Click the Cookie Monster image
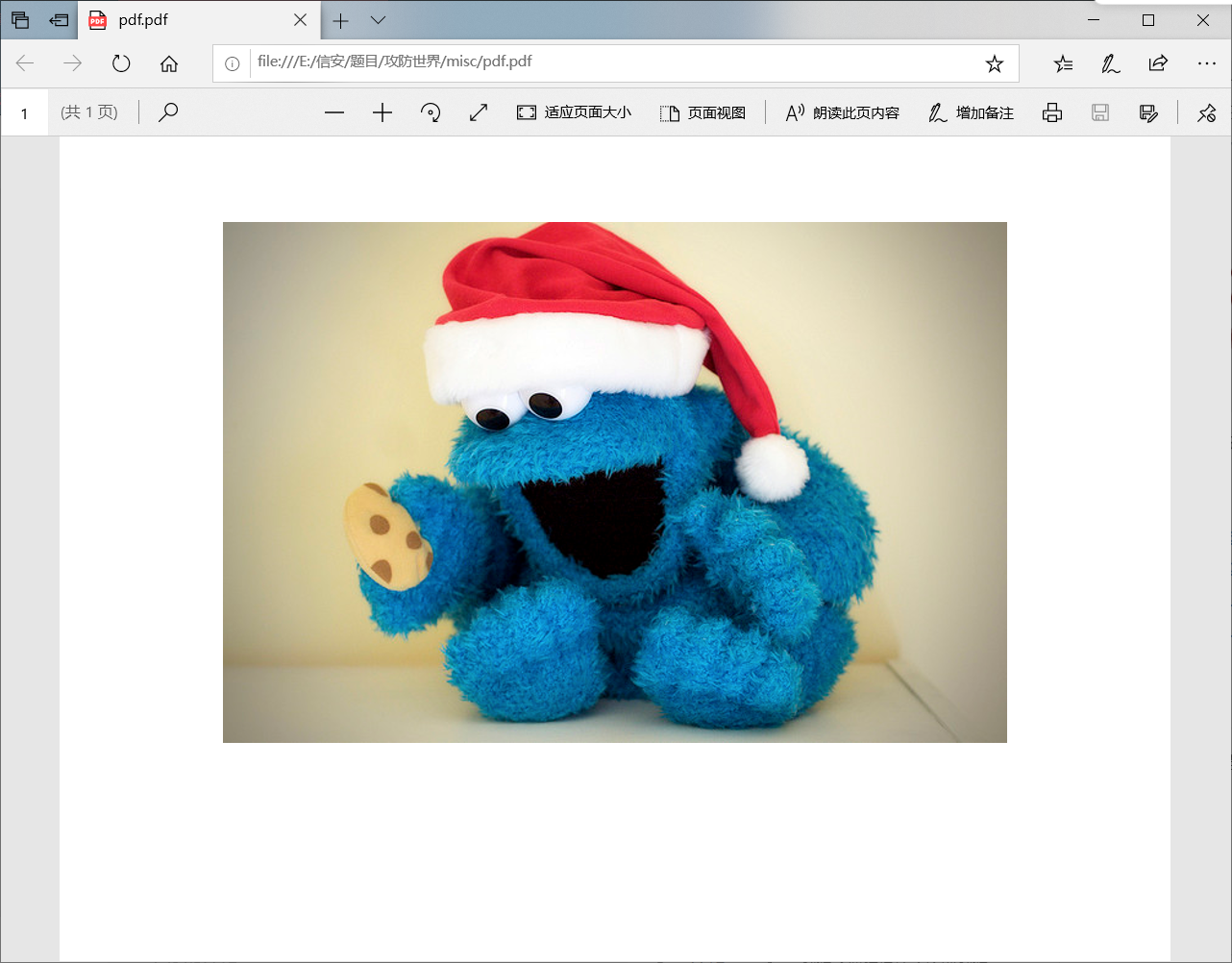The height and width of the screenshot is (963, 1232). click(615, 482)
